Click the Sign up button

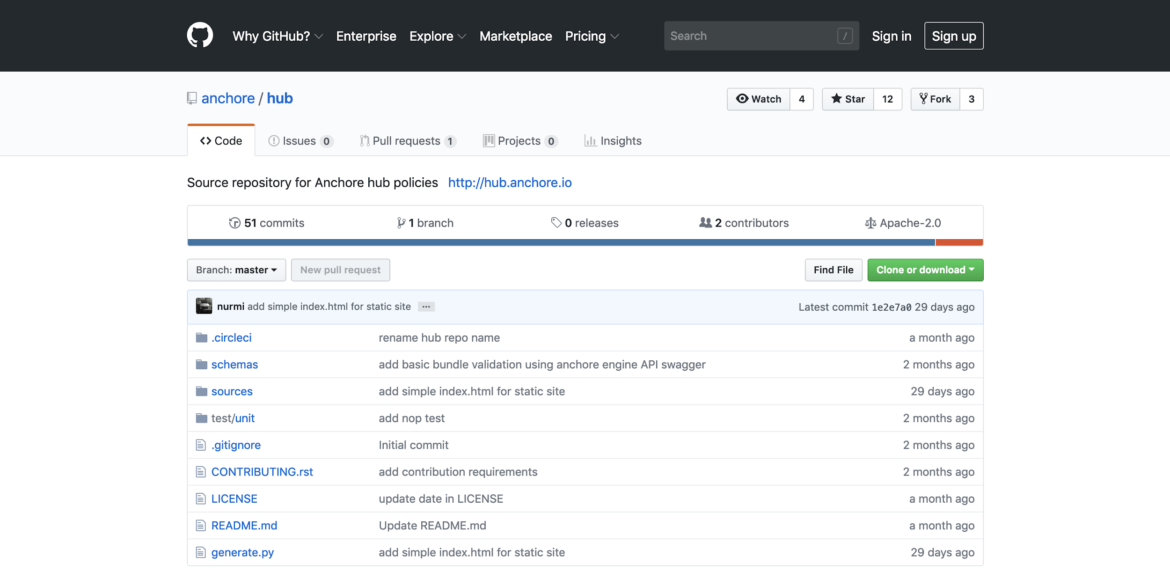[954, 36]
